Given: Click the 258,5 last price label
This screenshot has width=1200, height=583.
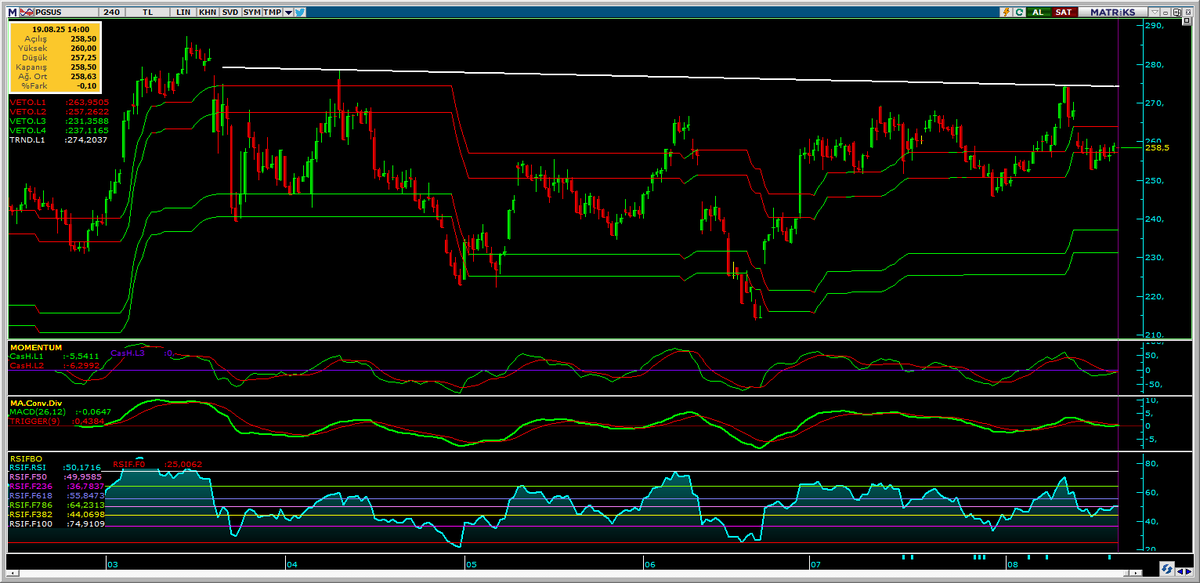Looking at the screenshot, I should (x=1156, y=147).
